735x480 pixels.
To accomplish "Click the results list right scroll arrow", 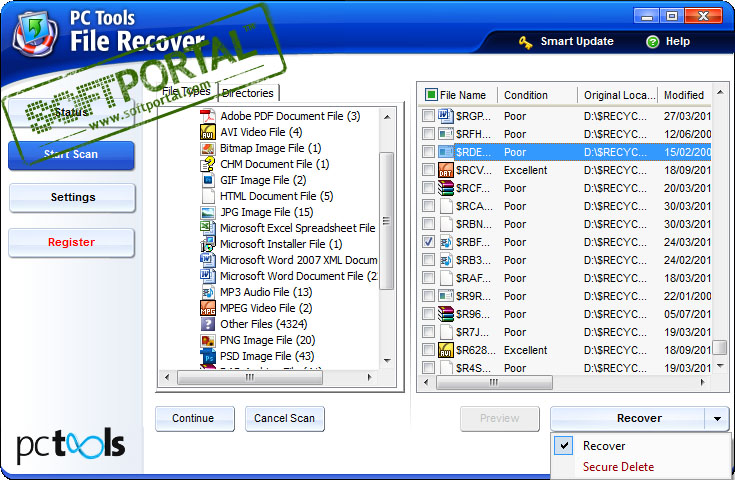I will 703,382.
